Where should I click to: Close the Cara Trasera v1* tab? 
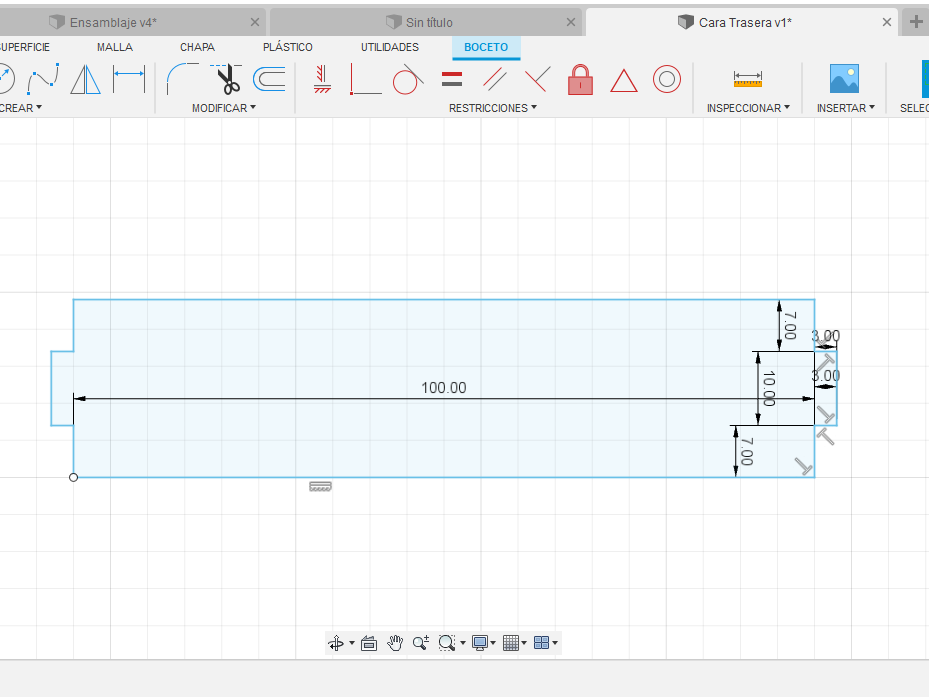tap(887, 23)
